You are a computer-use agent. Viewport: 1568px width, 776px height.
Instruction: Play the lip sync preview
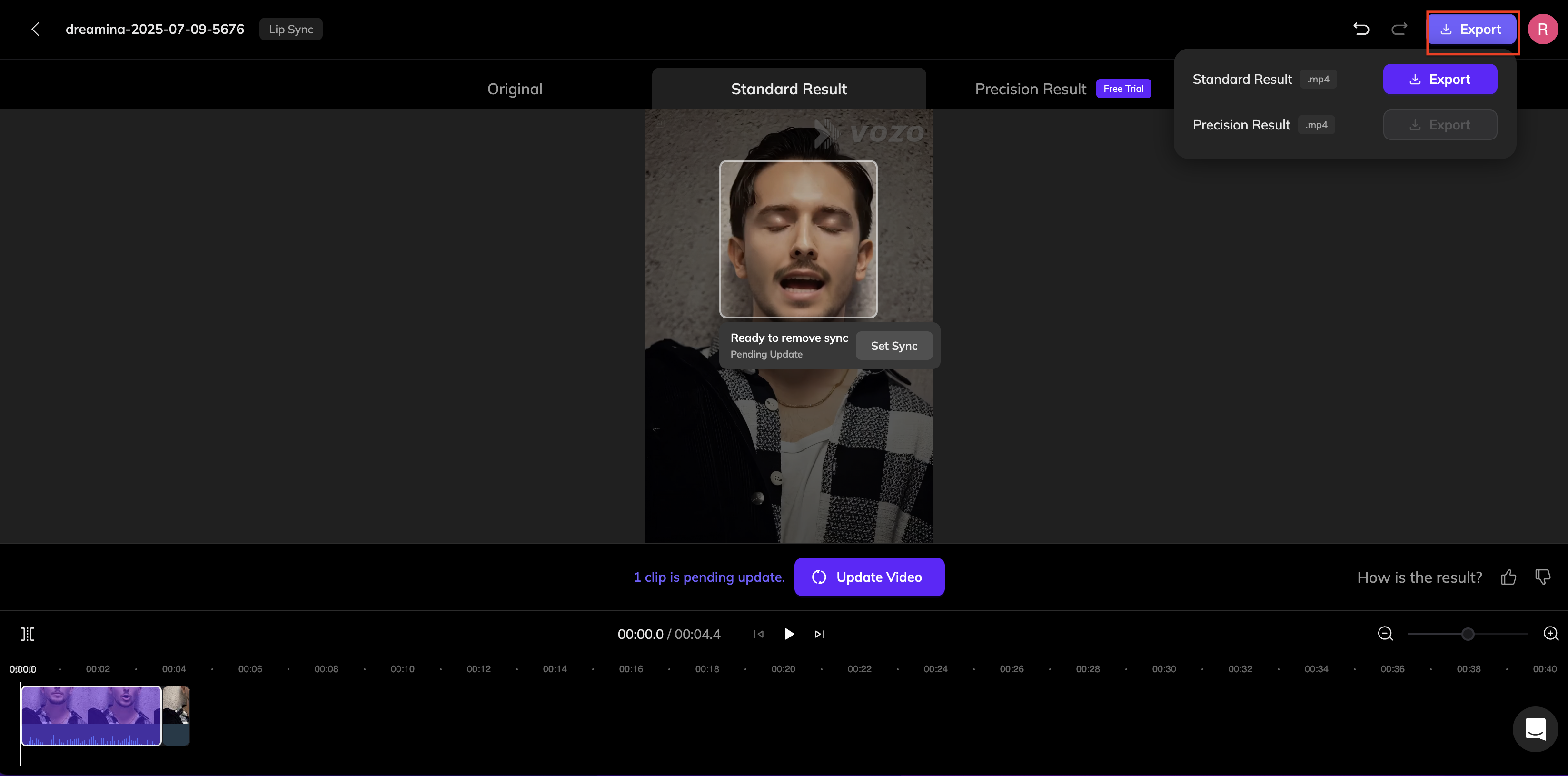pyautogui.click(x=789, y=634)
